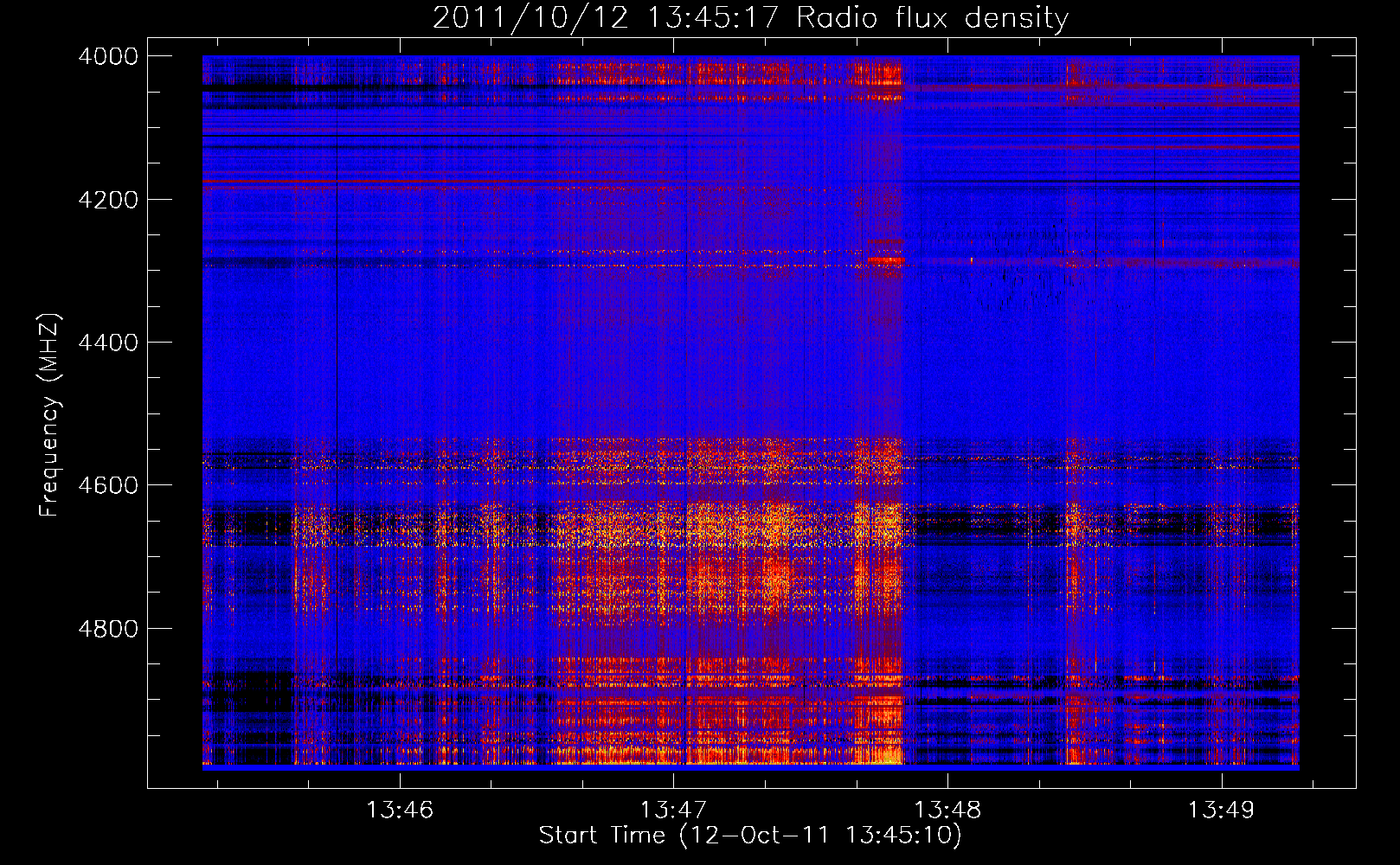The image size is (1400, 865).
Task: Click the '13:49' time axis label
Action: coord(1221,811)
